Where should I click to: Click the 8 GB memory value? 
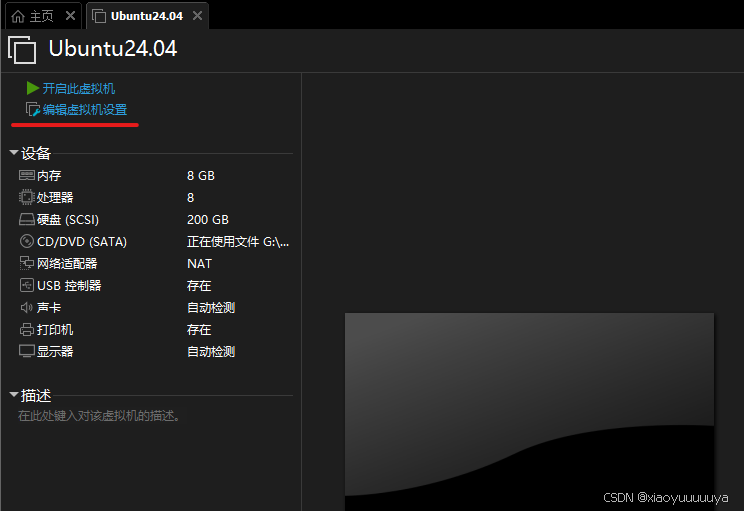[x=201, y=176]
